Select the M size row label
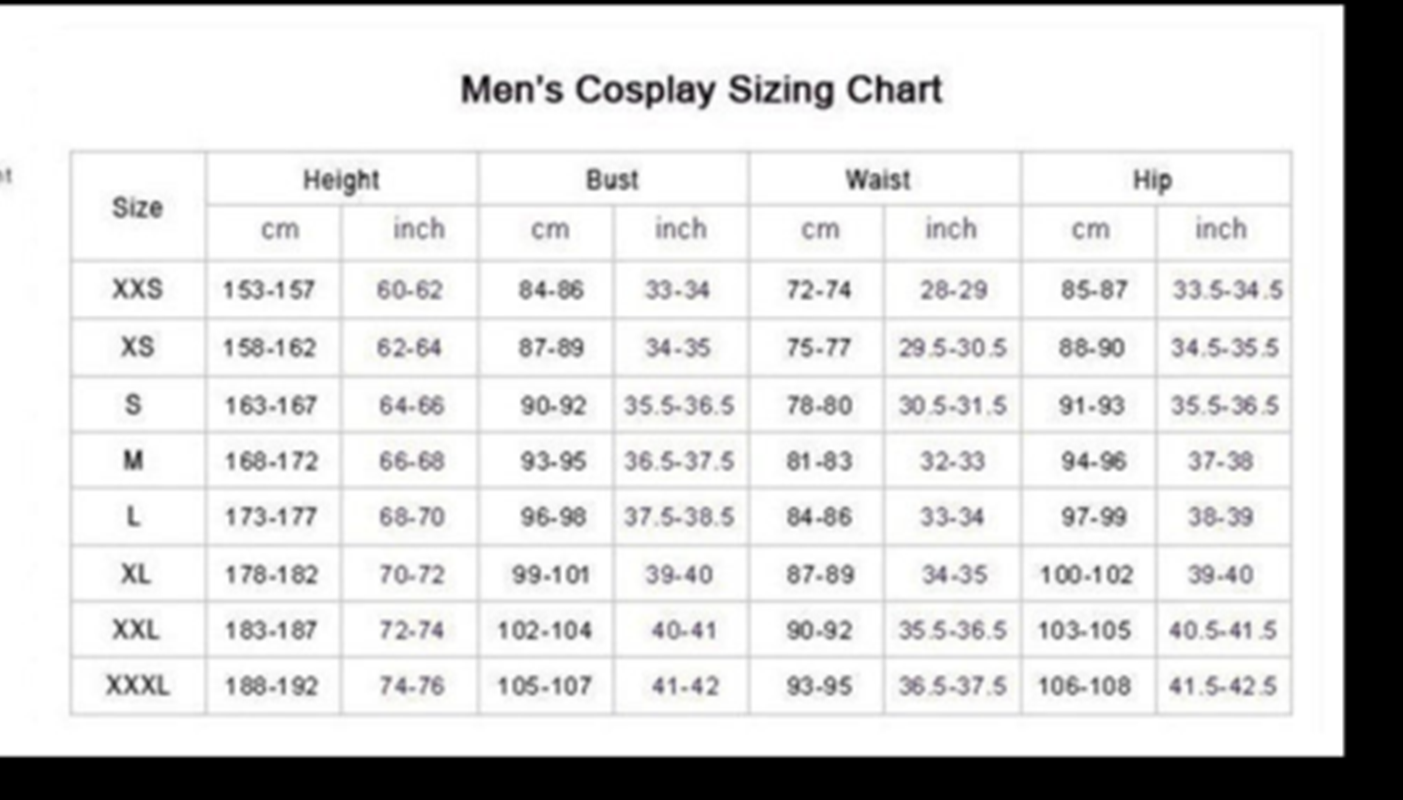 (x=134, y=461)
